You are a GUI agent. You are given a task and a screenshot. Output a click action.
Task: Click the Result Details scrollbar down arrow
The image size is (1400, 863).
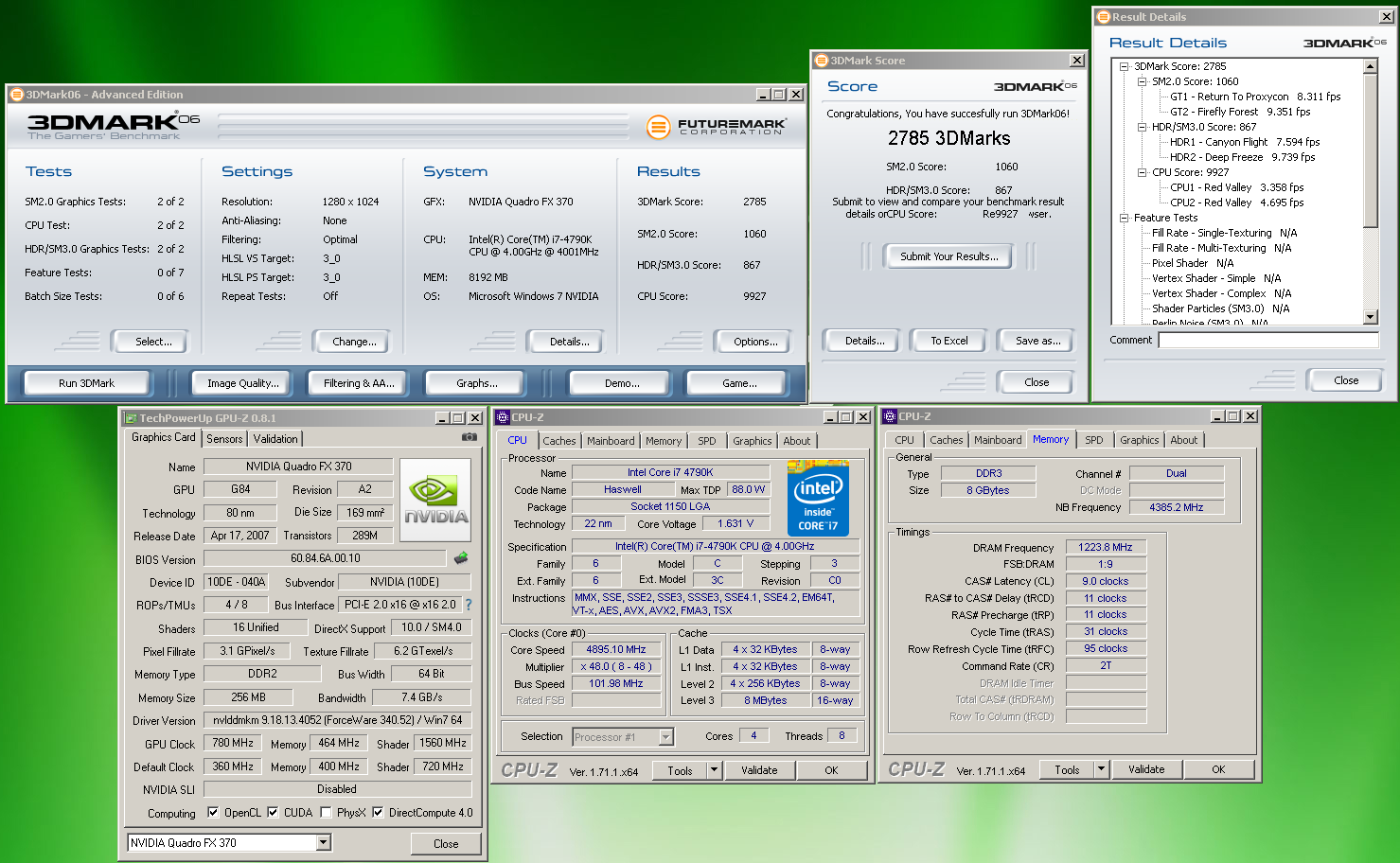pos(1370,316)
